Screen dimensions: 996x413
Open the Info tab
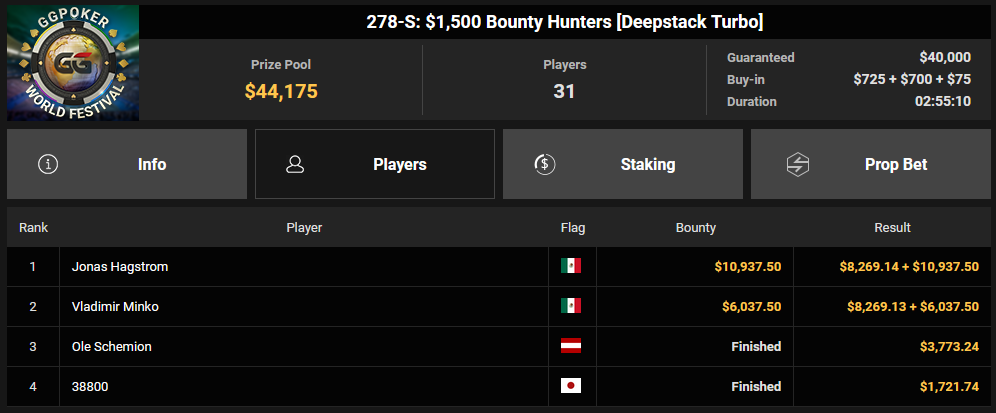(x=127, y=165)
